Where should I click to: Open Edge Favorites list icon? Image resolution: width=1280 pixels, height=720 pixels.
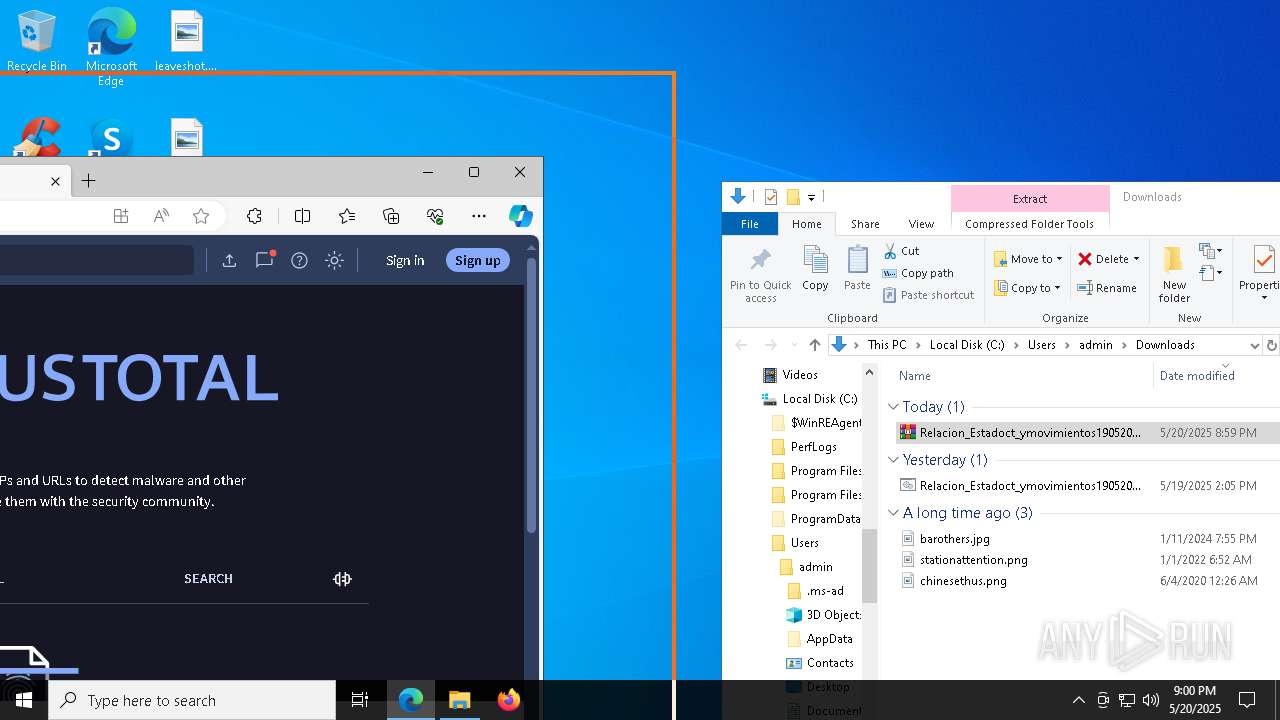[347, 216]
